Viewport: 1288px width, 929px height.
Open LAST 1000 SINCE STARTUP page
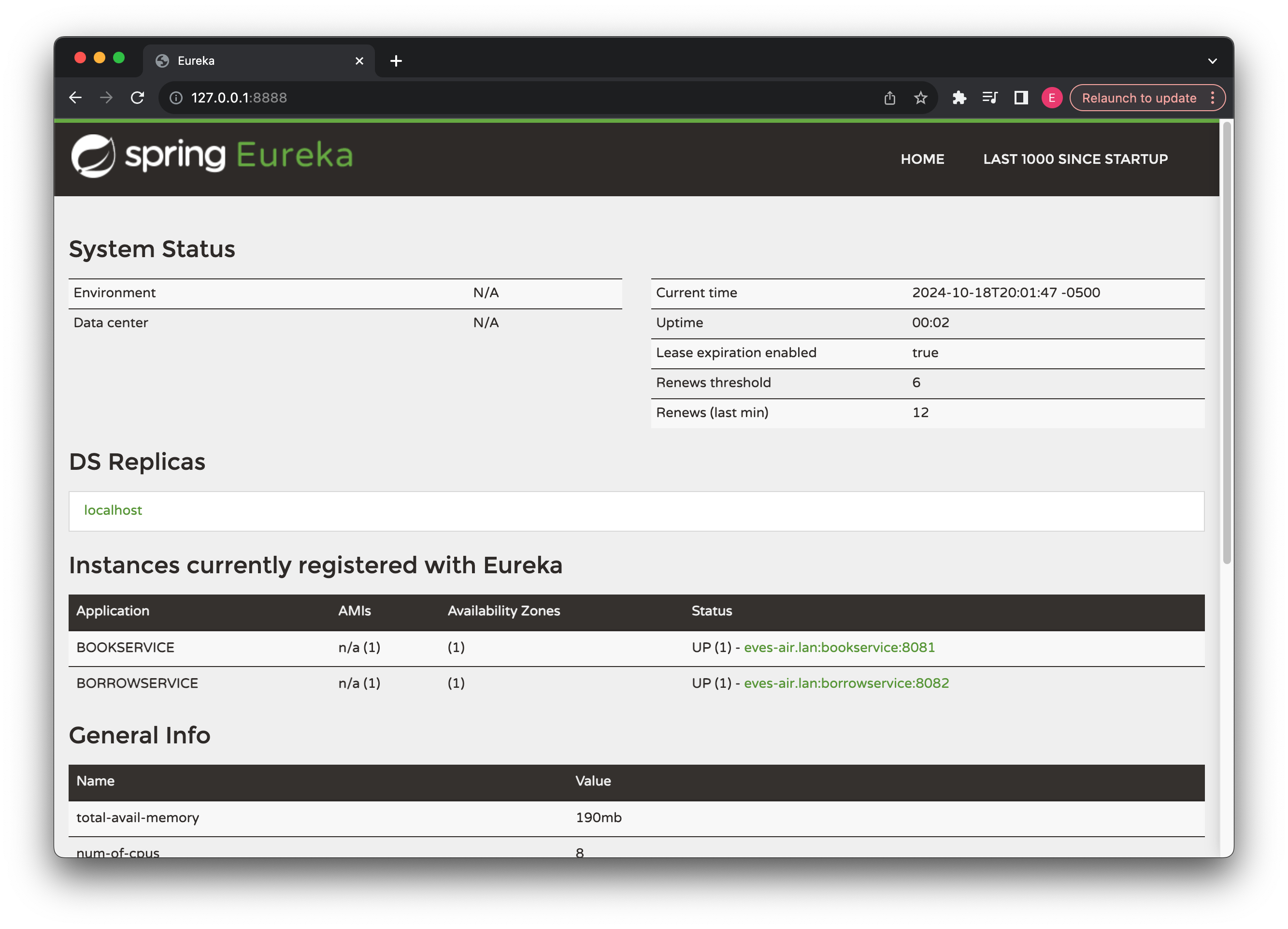(x=1075, y=159)
